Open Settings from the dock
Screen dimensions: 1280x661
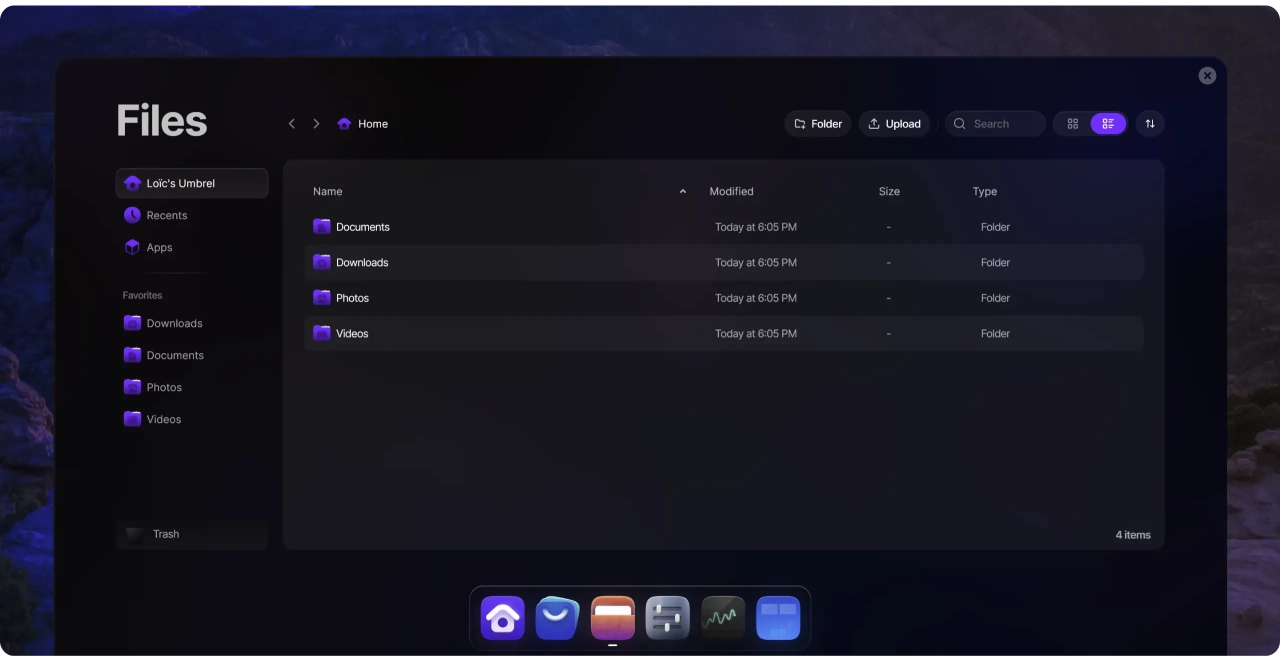click(667, 618)
